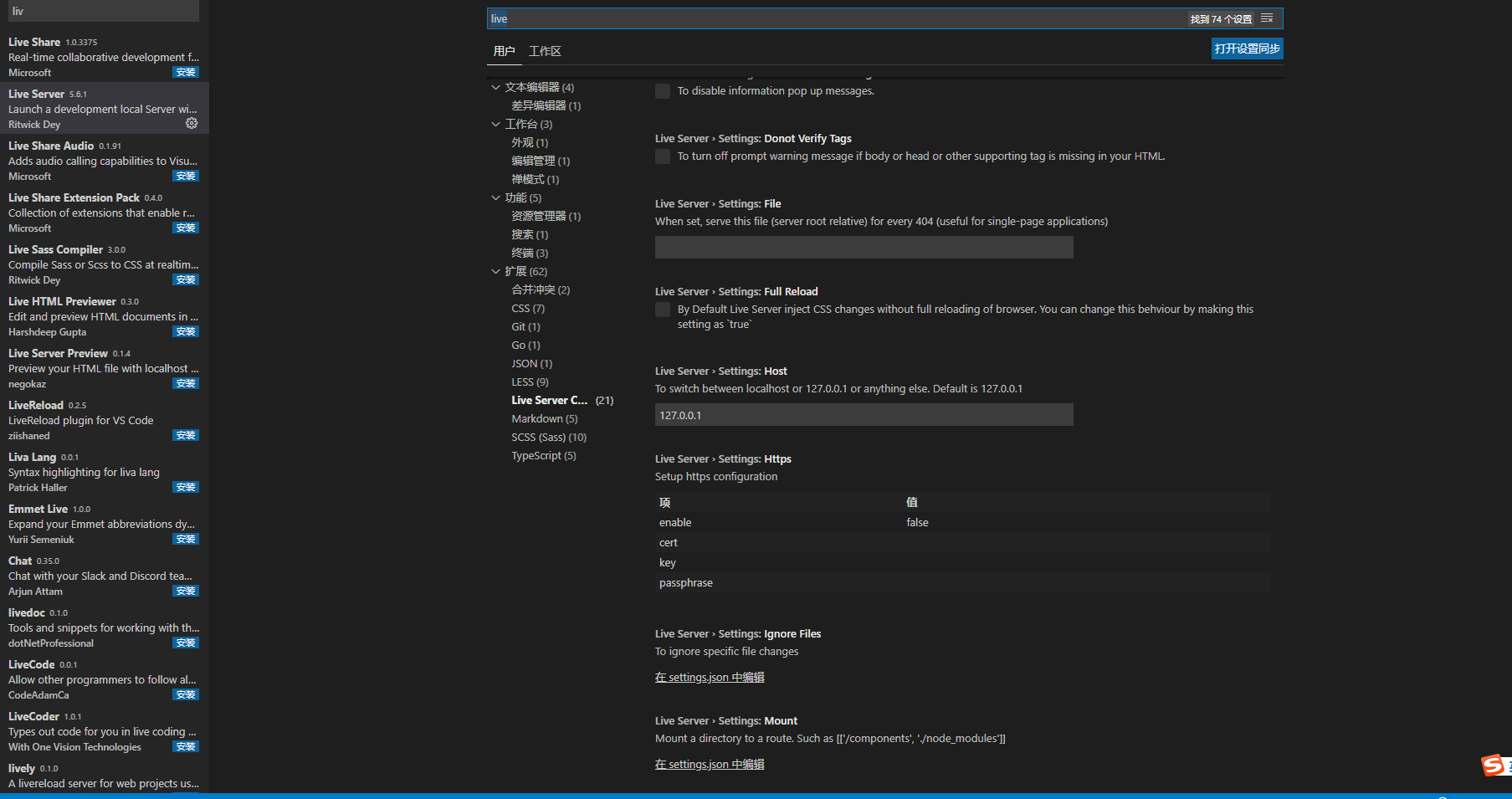Install the Liva Lang extension
The height and width of the screenshot is (799, 1512).
pyautogui.click(x=186, y=488)
